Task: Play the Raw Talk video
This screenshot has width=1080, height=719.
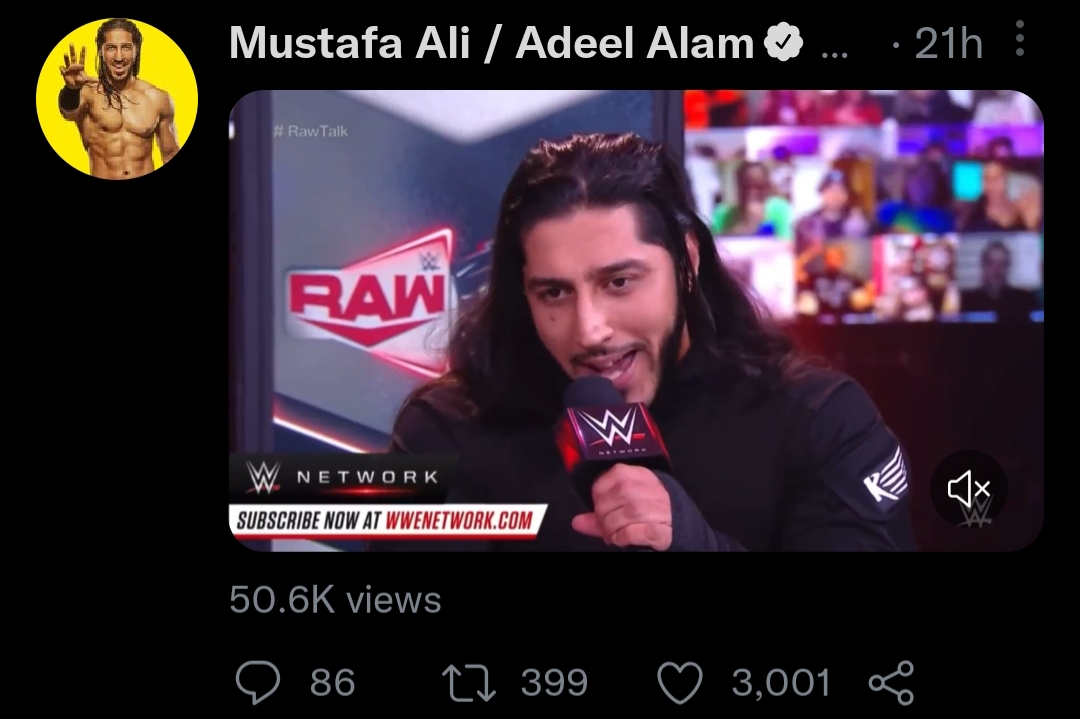Action: tap(636, 320)
